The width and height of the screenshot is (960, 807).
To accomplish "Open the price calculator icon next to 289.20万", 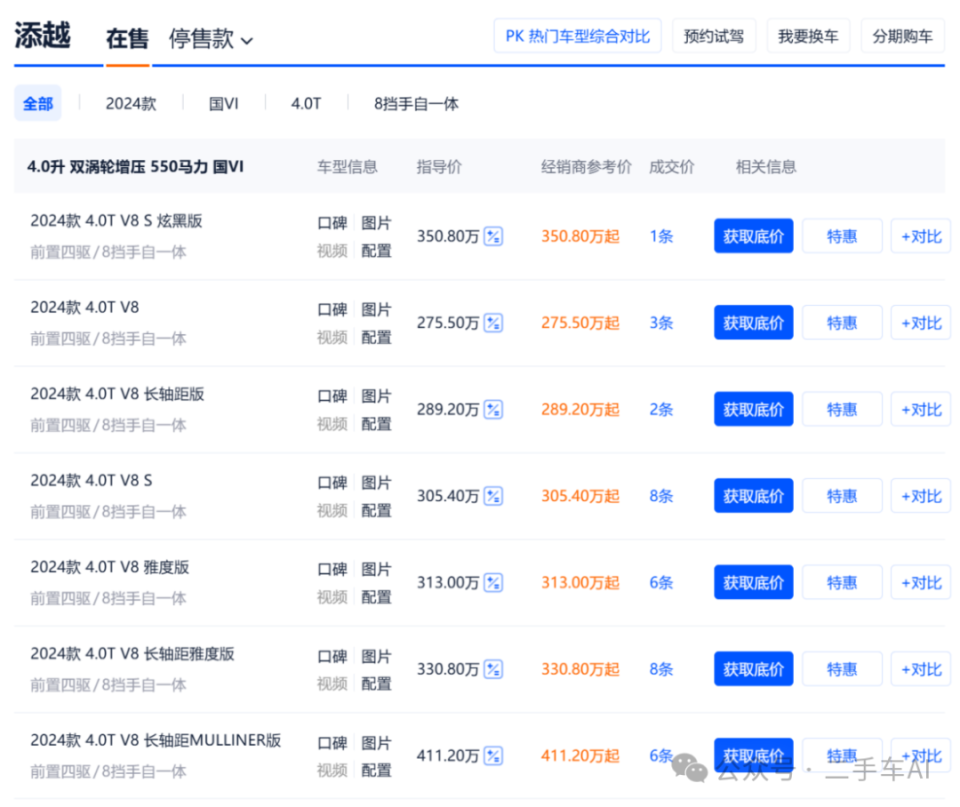I will point(493,409).
